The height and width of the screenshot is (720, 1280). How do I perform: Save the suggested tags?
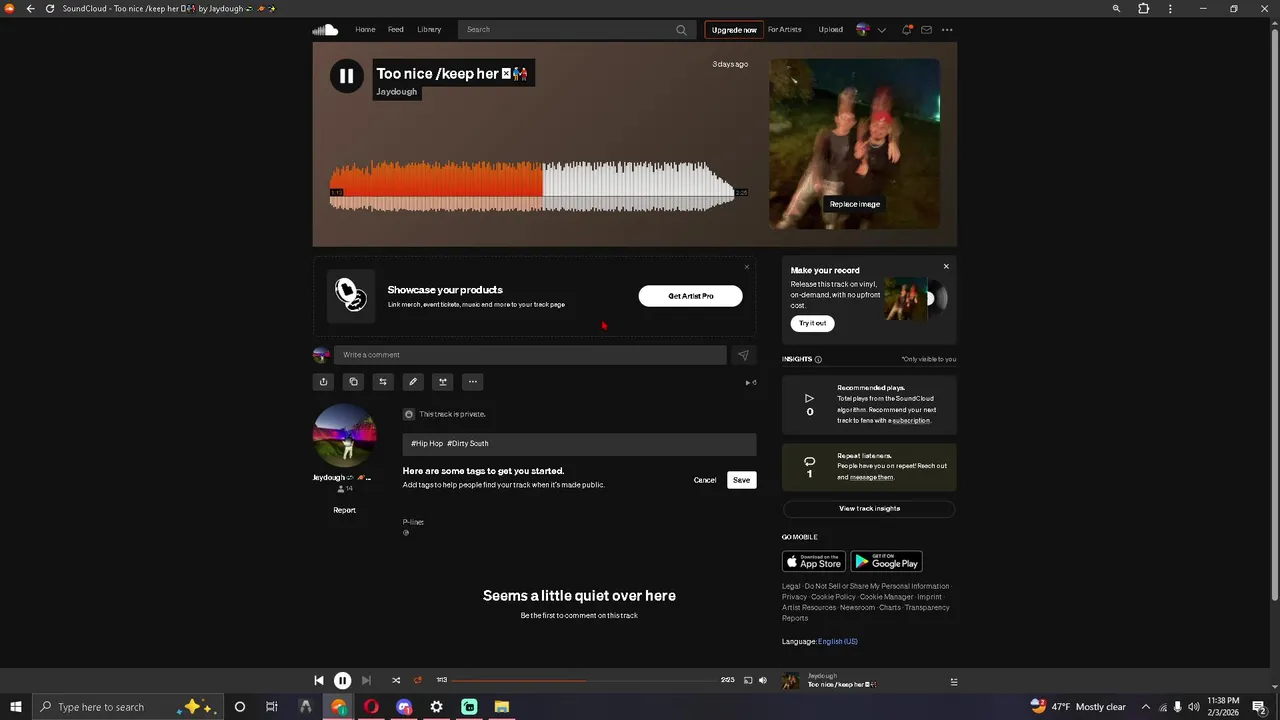point(741,480)
